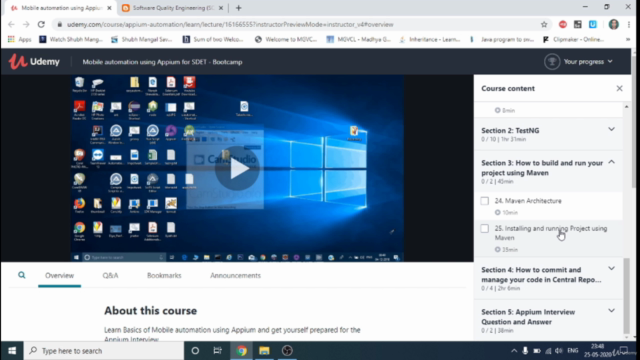Open the course search magnifier icon
The image size is (640, 360).
(x=22, y=275)
